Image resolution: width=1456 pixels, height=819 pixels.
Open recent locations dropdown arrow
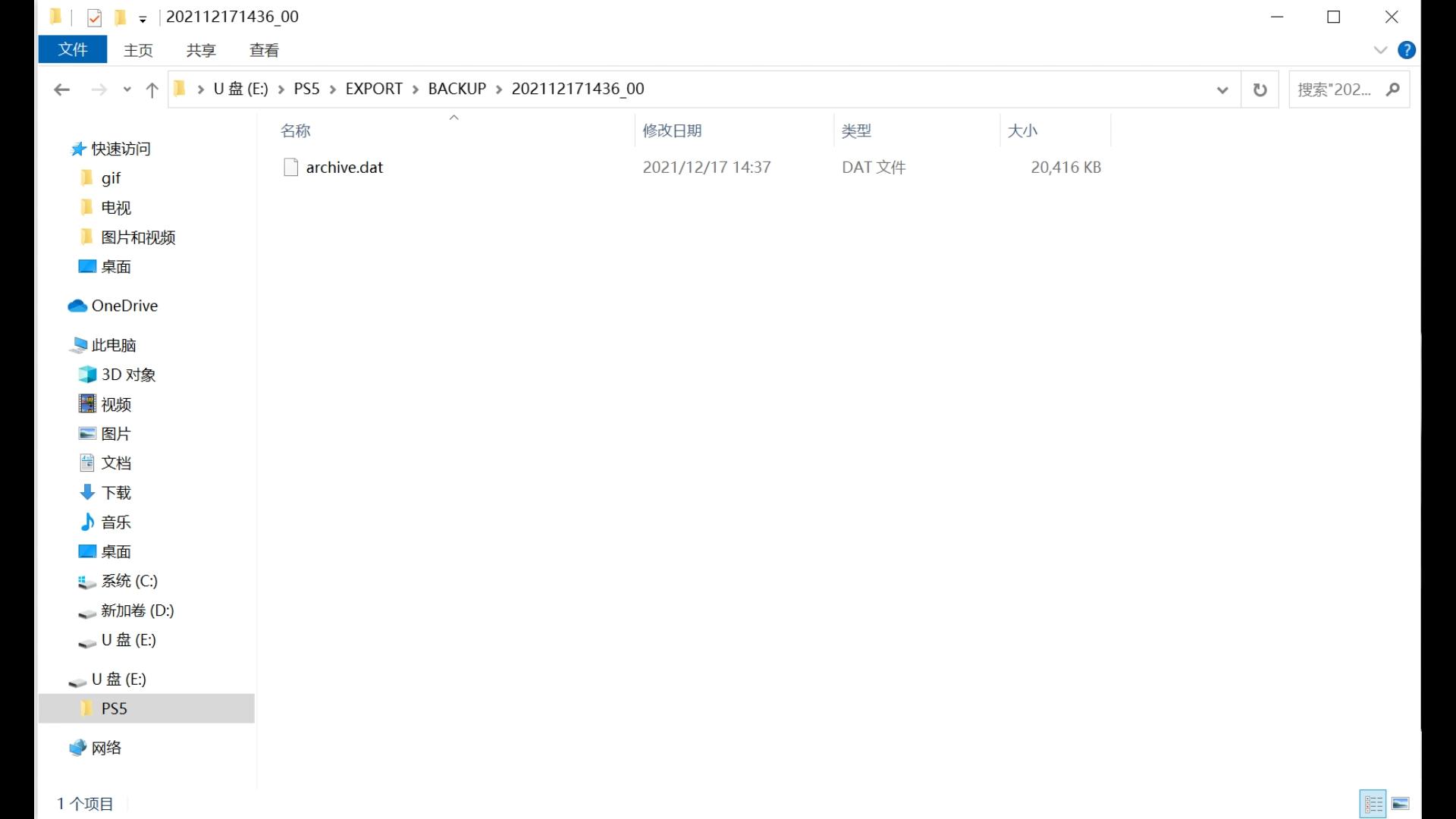(127, 89)
